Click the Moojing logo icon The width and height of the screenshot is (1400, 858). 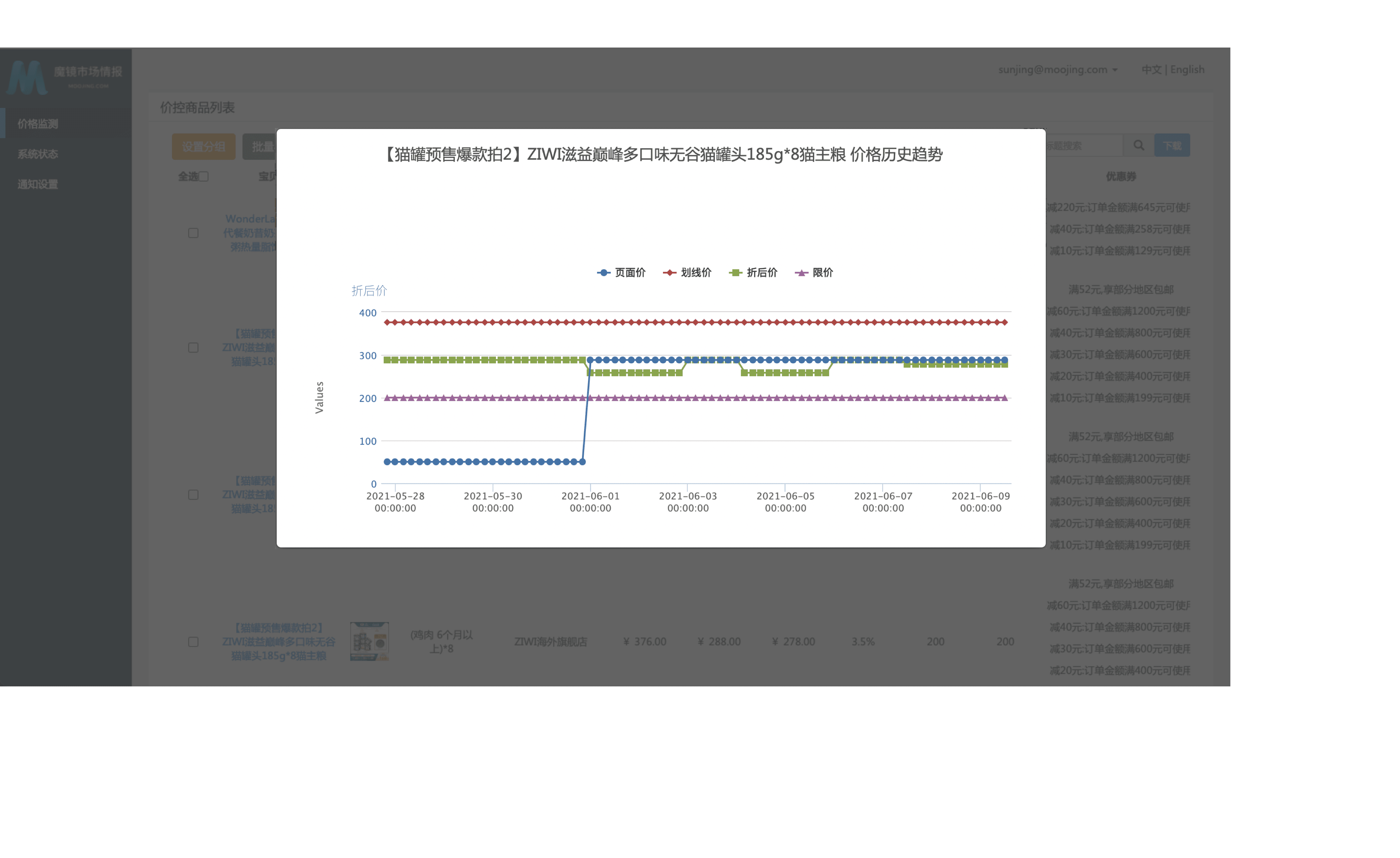click(x=27, y=78)
